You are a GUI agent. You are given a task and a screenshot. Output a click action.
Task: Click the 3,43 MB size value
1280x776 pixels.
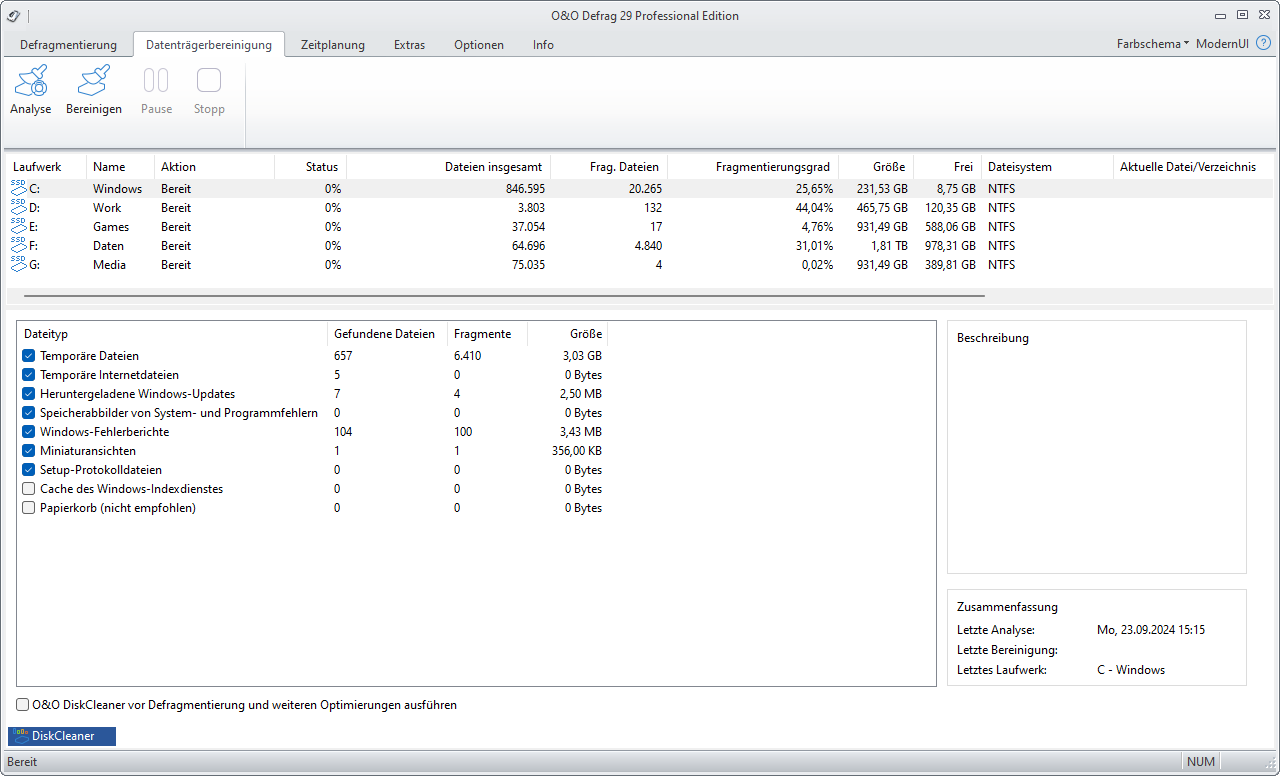point(581,432)
